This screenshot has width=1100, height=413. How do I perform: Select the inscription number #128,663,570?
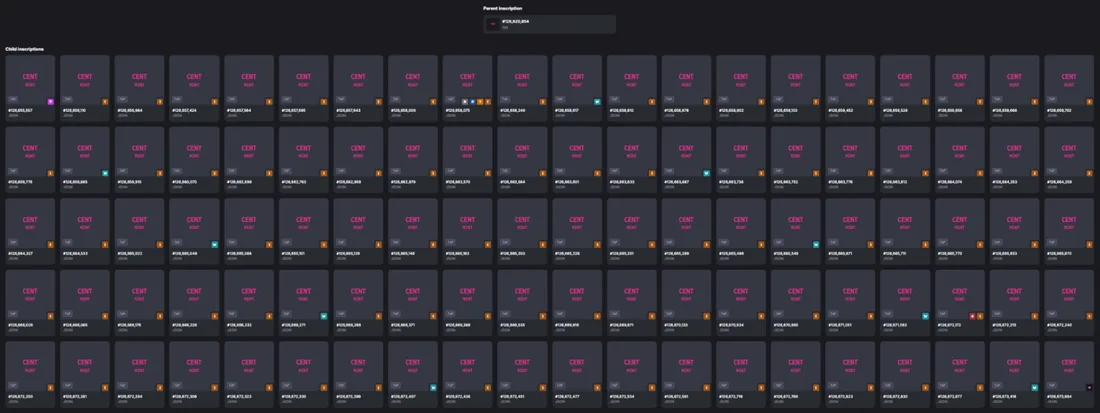[457, 182]
